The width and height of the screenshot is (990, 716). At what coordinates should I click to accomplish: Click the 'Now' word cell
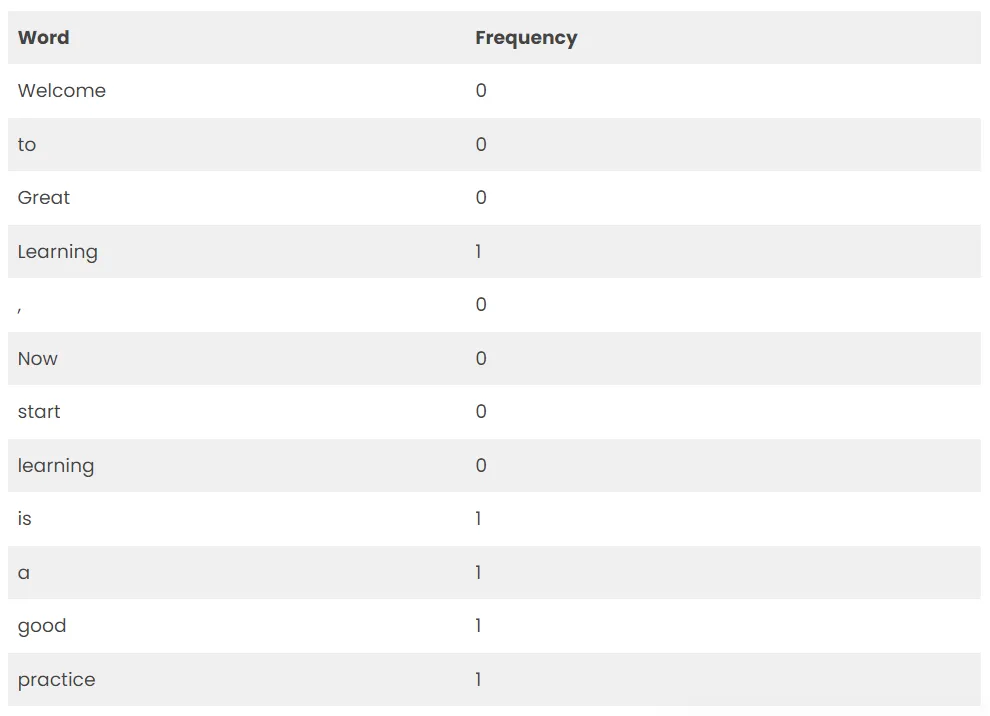pos(38,359)
